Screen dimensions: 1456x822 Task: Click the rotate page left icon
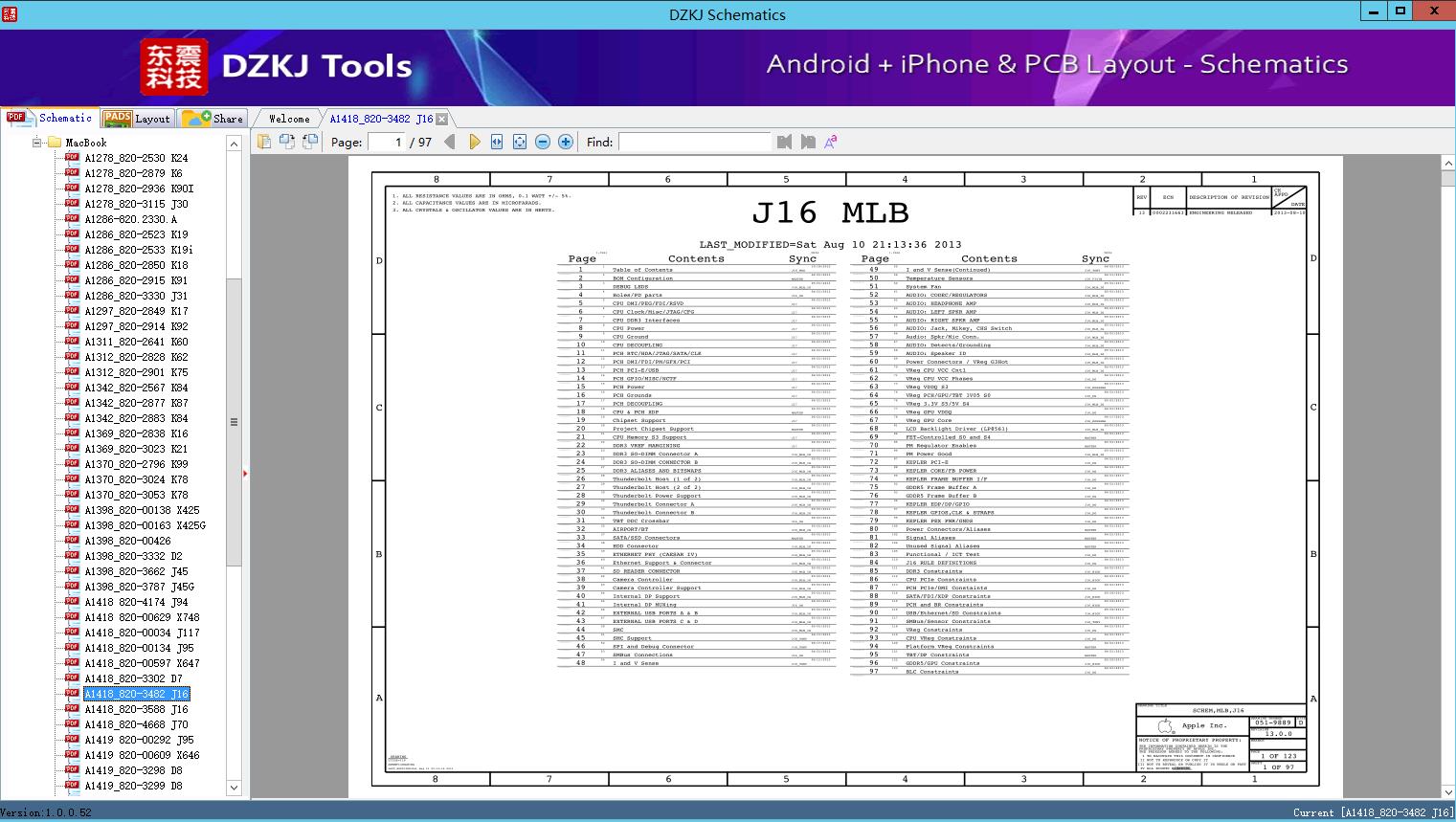tap(287, 142)
